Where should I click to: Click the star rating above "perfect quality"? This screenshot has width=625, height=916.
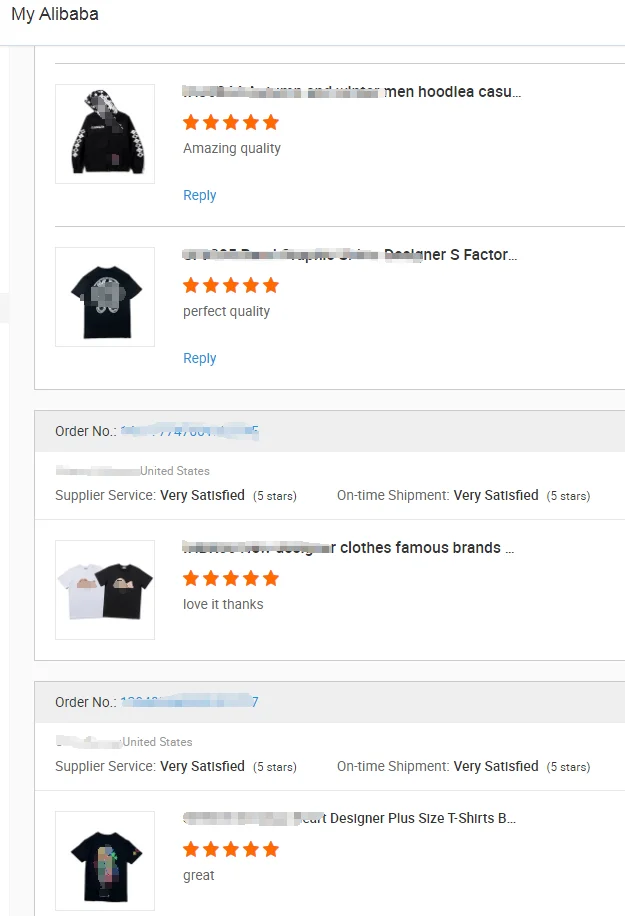(x=231, y=285)
